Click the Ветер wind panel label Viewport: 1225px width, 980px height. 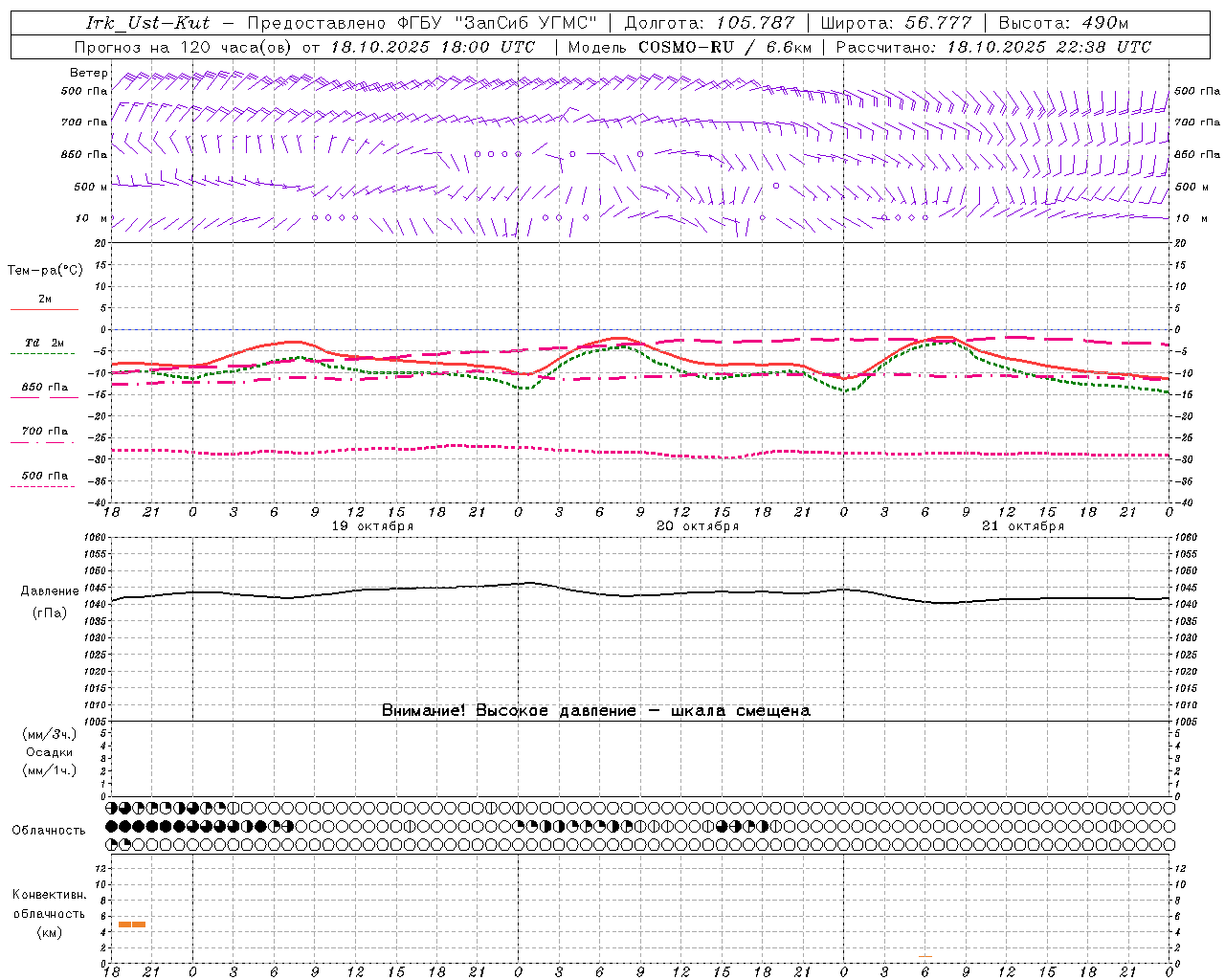click(x=89, y=73)
